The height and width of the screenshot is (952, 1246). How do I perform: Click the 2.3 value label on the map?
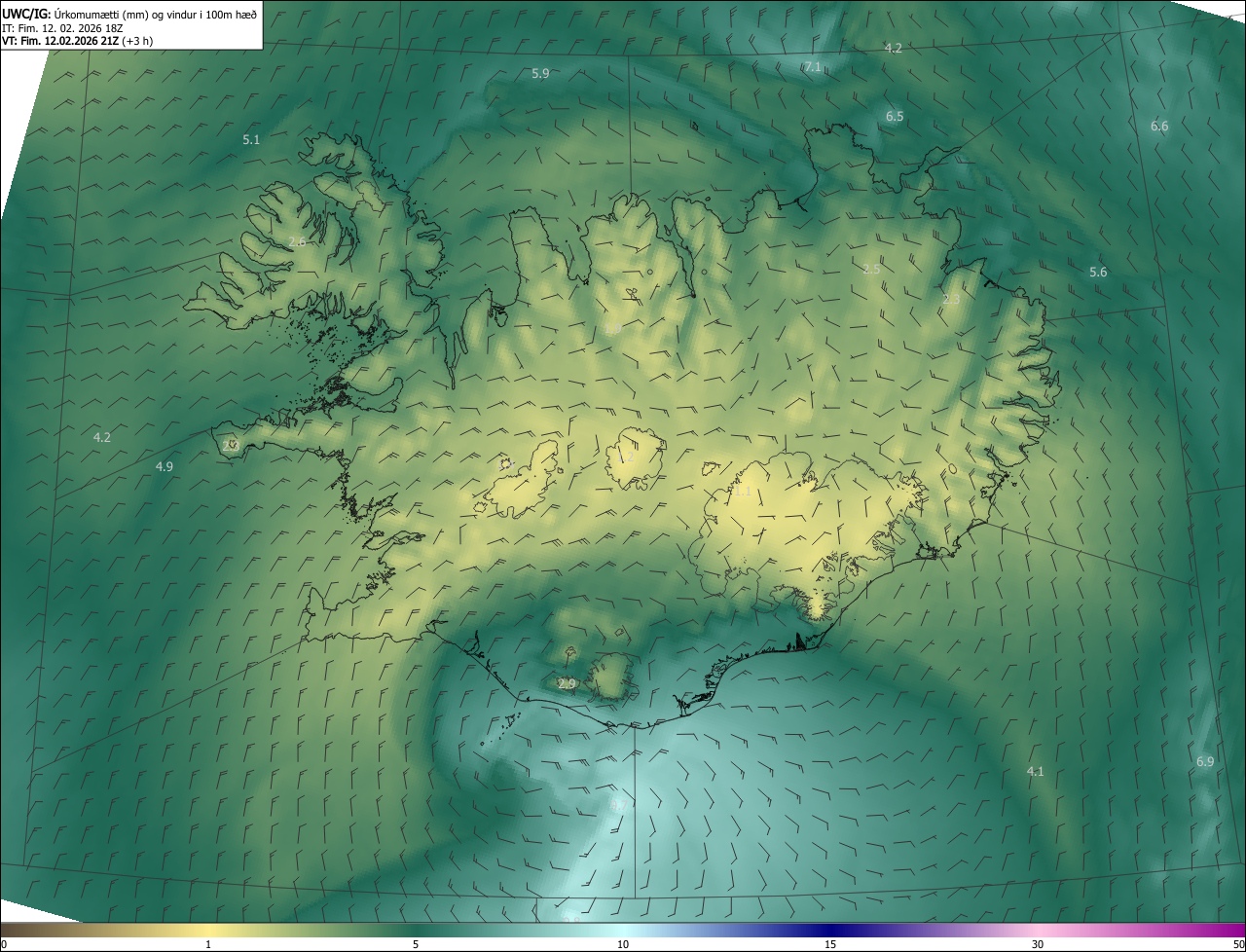pyautogui.click(x=951, y=300)
